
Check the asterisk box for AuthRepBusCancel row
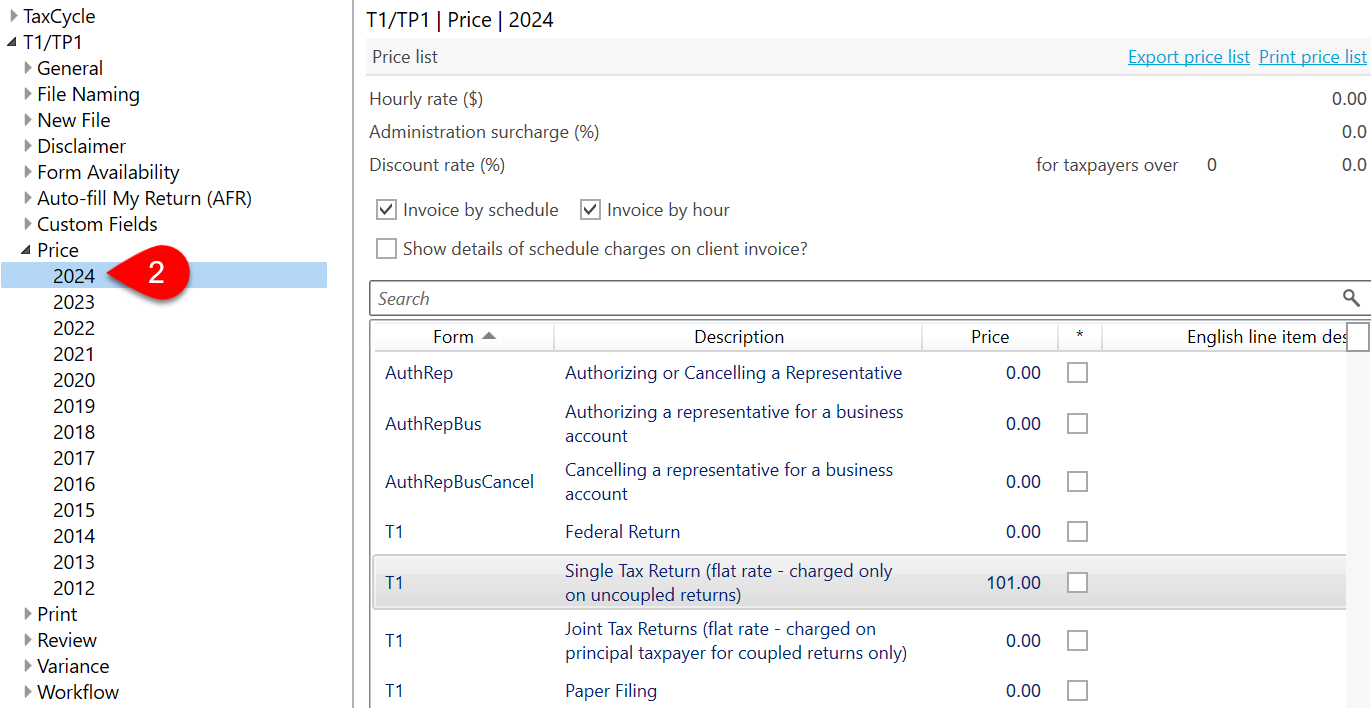[x=1077, y=482]
